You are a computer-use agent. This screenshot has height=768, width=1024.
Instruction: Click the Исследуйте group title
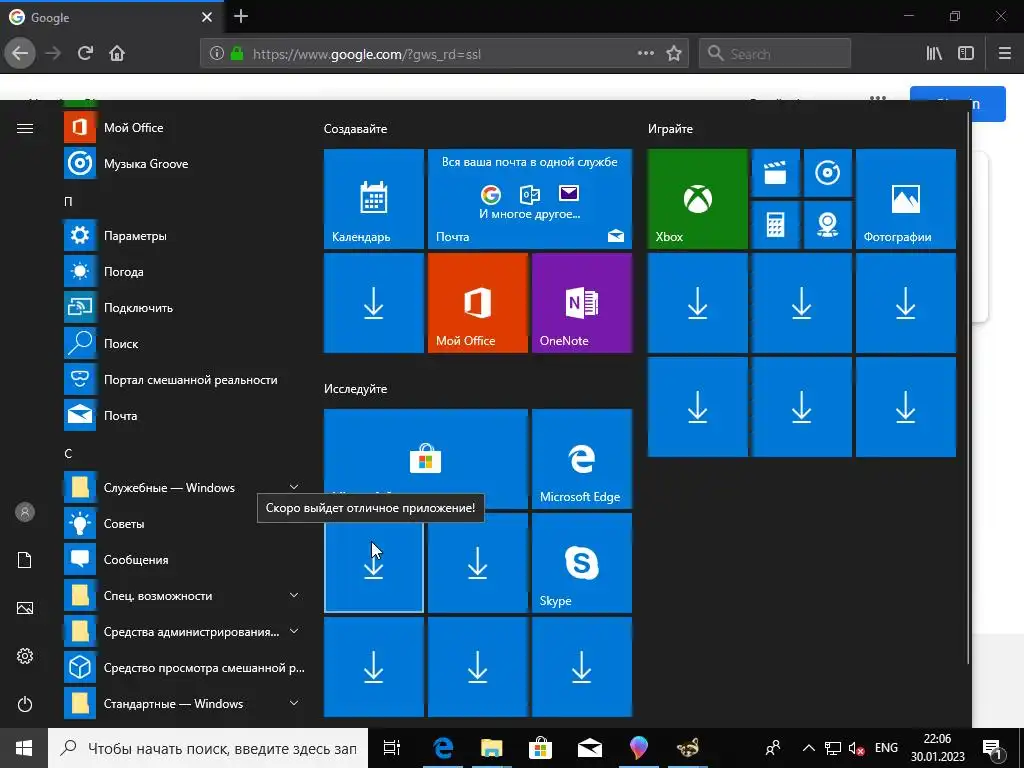point(355,389)
